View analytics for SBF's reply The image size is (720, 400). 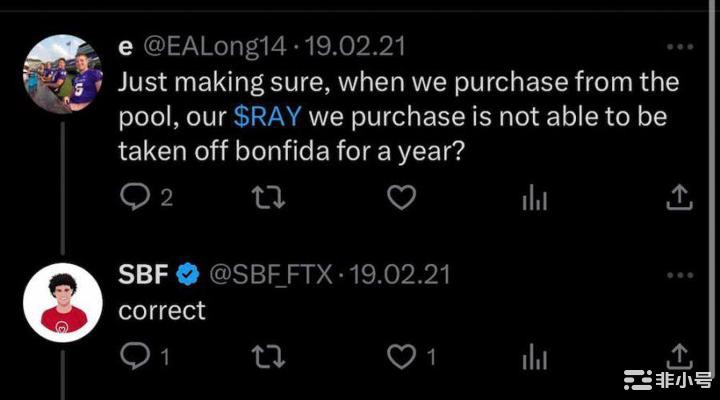[536, 355]
